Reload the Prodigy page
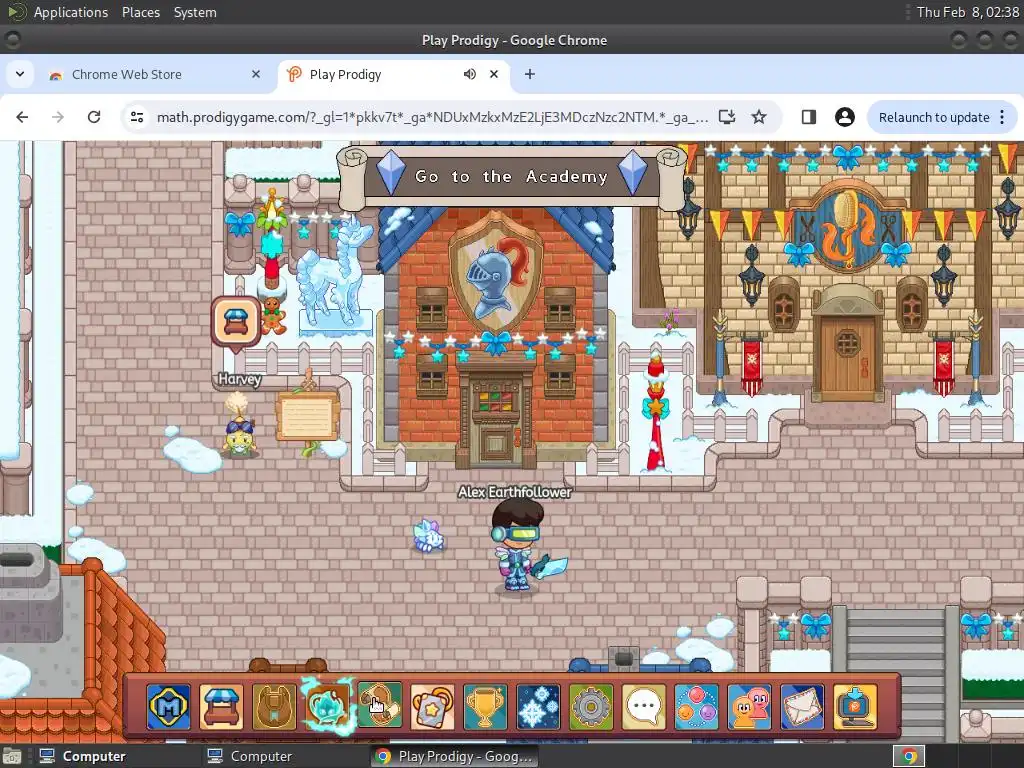This screenshot has height=768, width=1024. coord(94,118)
